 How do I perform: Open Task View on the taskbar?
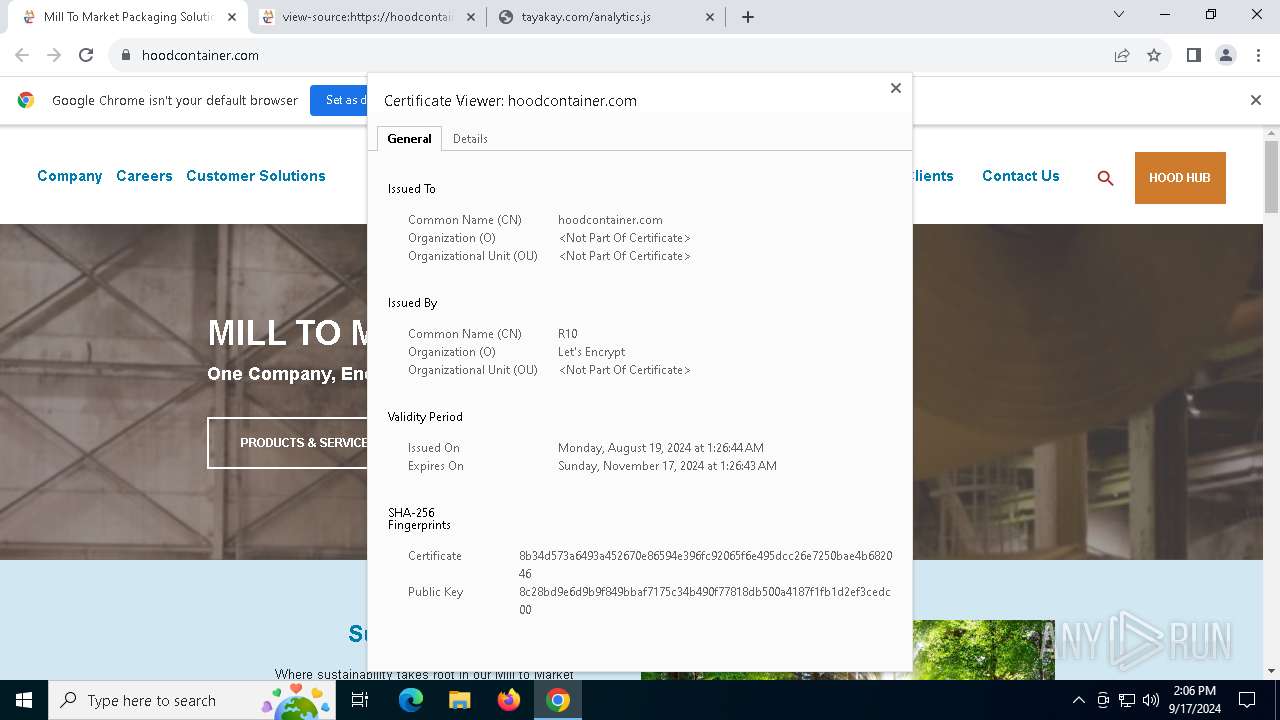click(361, 700)
